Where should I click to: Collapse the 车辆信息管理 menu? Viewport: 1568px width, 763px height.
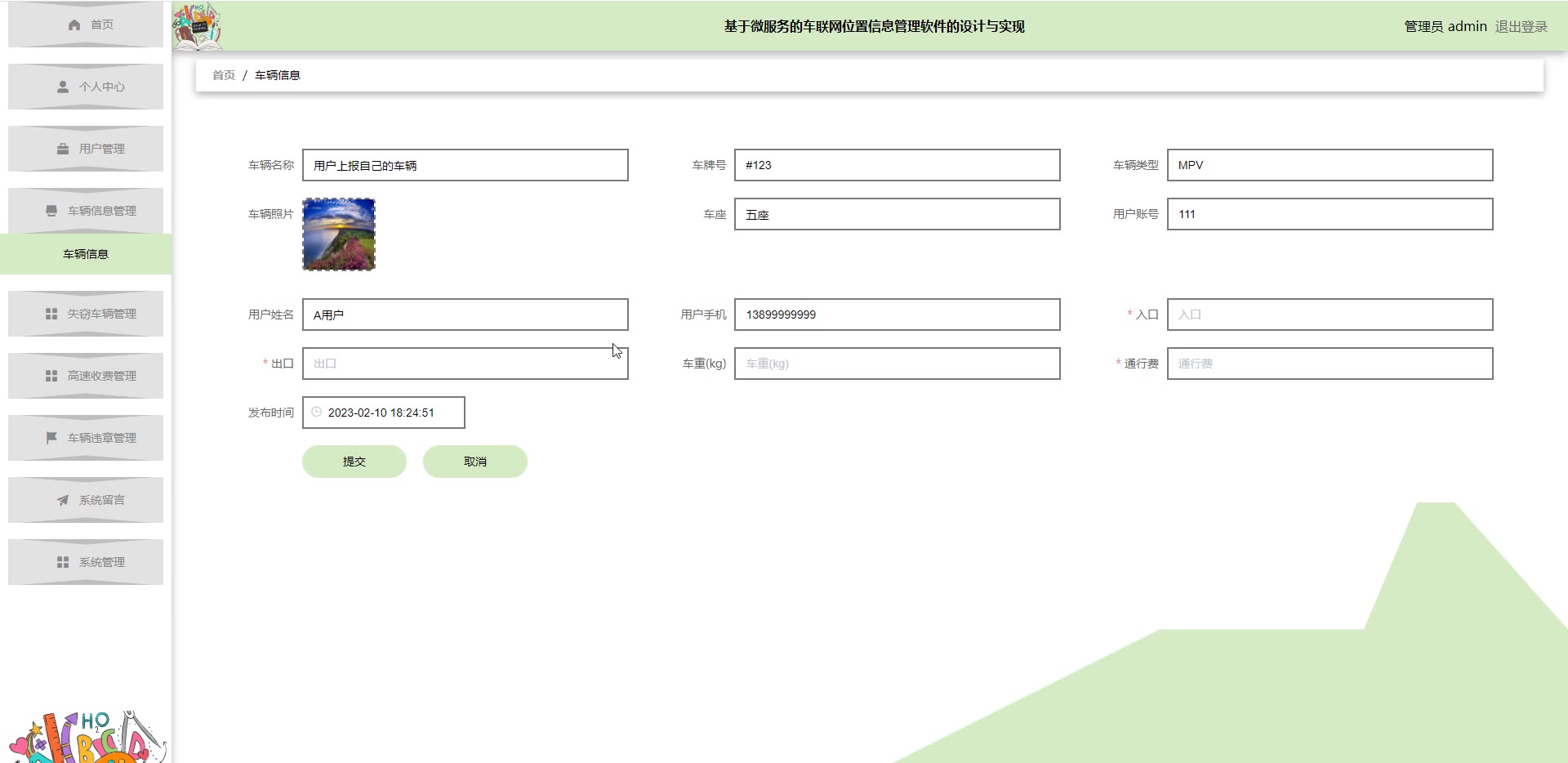click(86, 211)
